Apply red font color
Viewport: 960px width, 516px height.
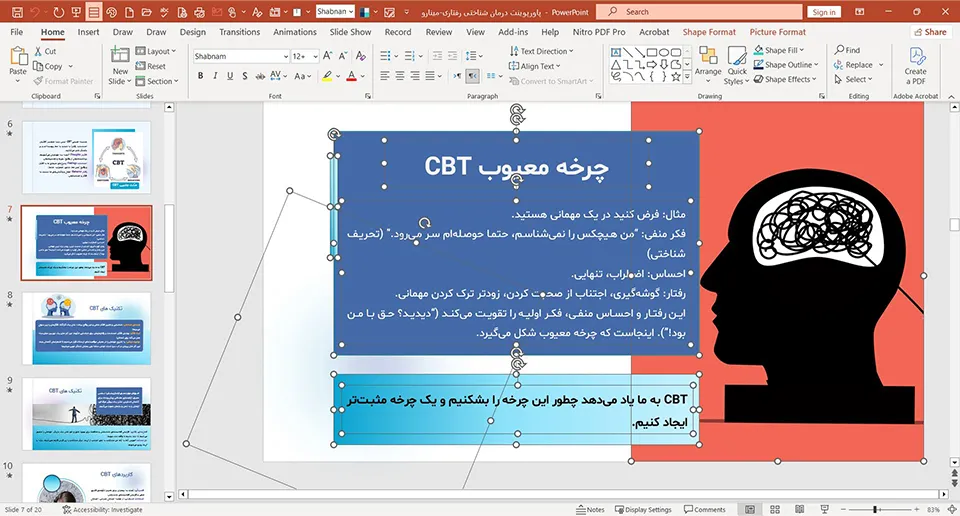pos(351,76)
